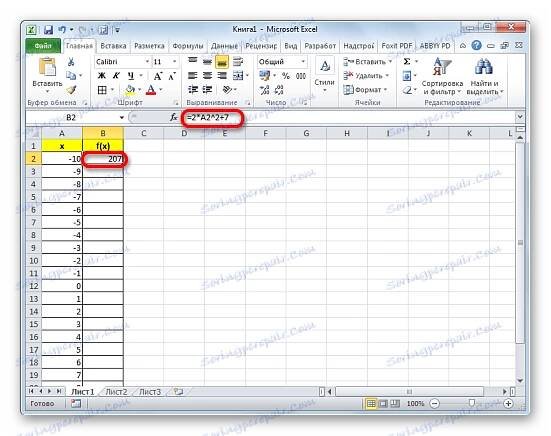Click the large Вставить paste icon
Image resolution: width=551 pixels, height=436 pixels.
coord(47,67)
